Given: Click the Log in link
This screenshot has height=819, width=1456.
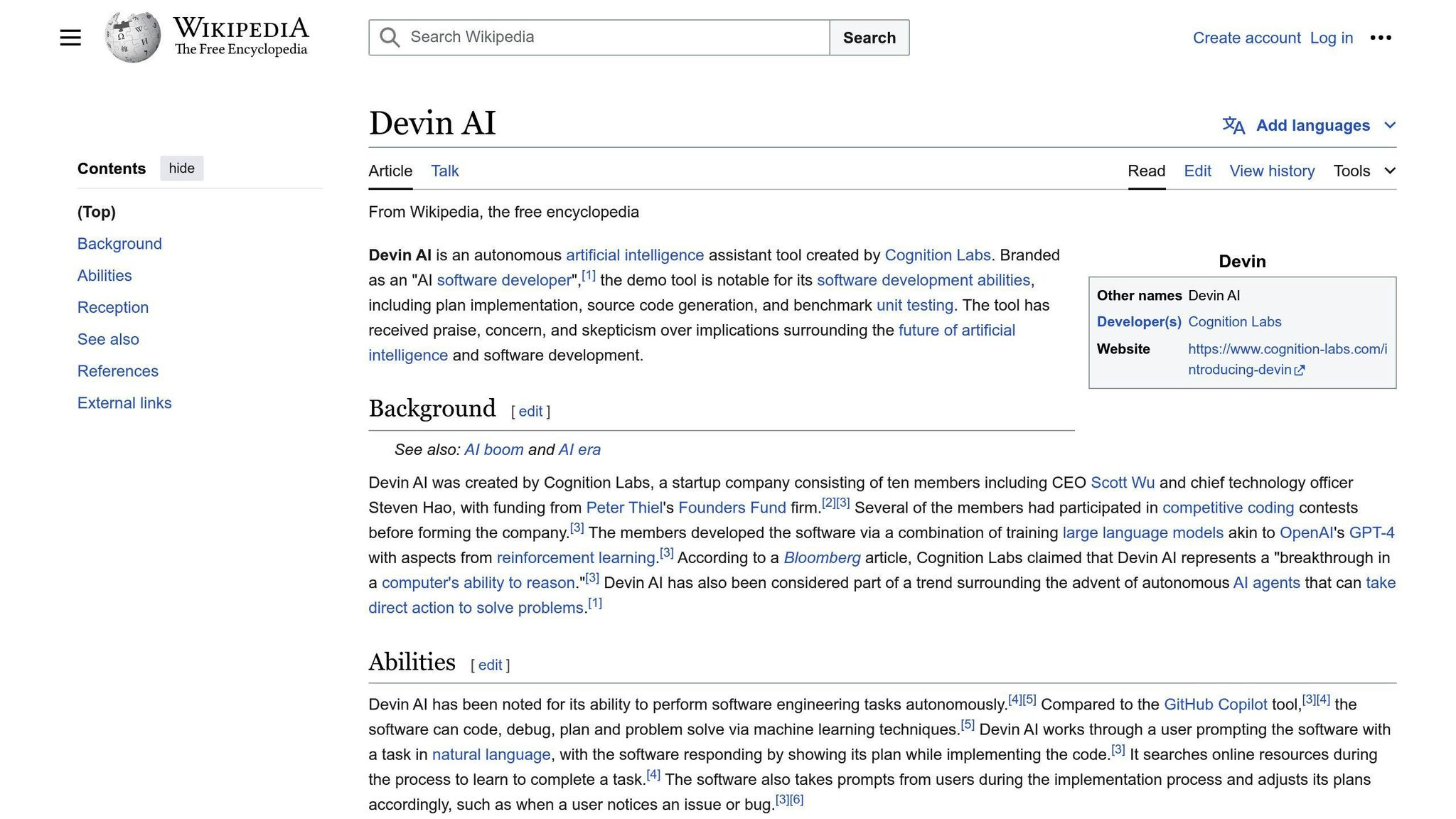Looking at the screenshot, I should pos(1331,38).
